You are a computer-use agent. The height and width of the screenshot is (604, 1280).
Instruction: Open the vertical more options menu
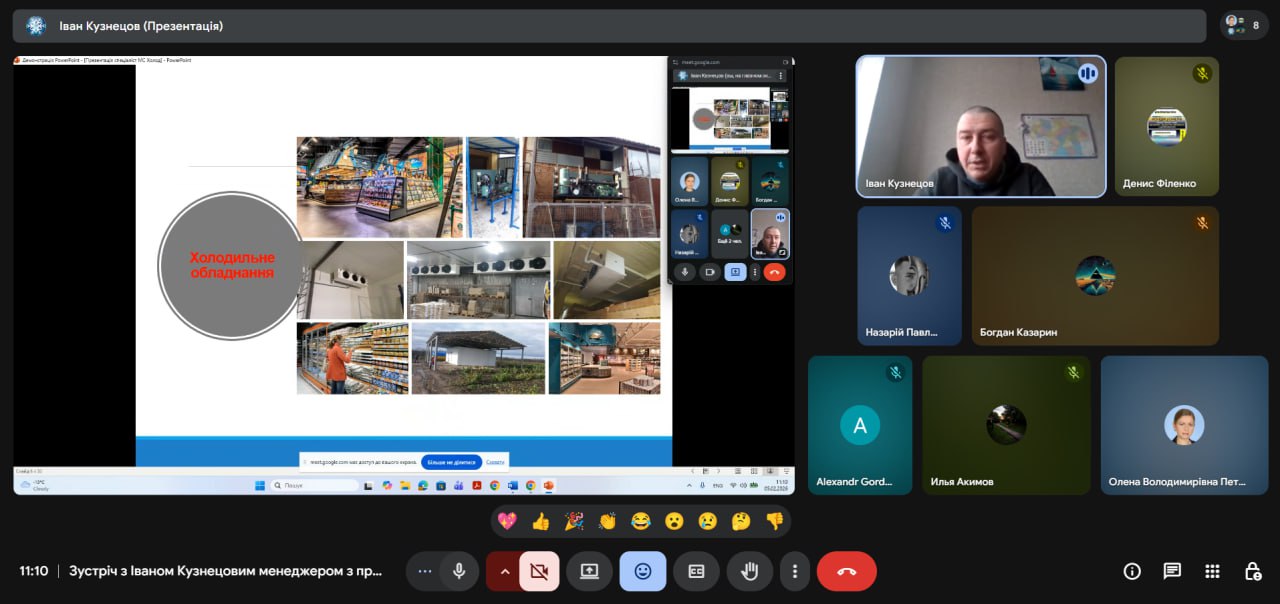coord(795,571)
